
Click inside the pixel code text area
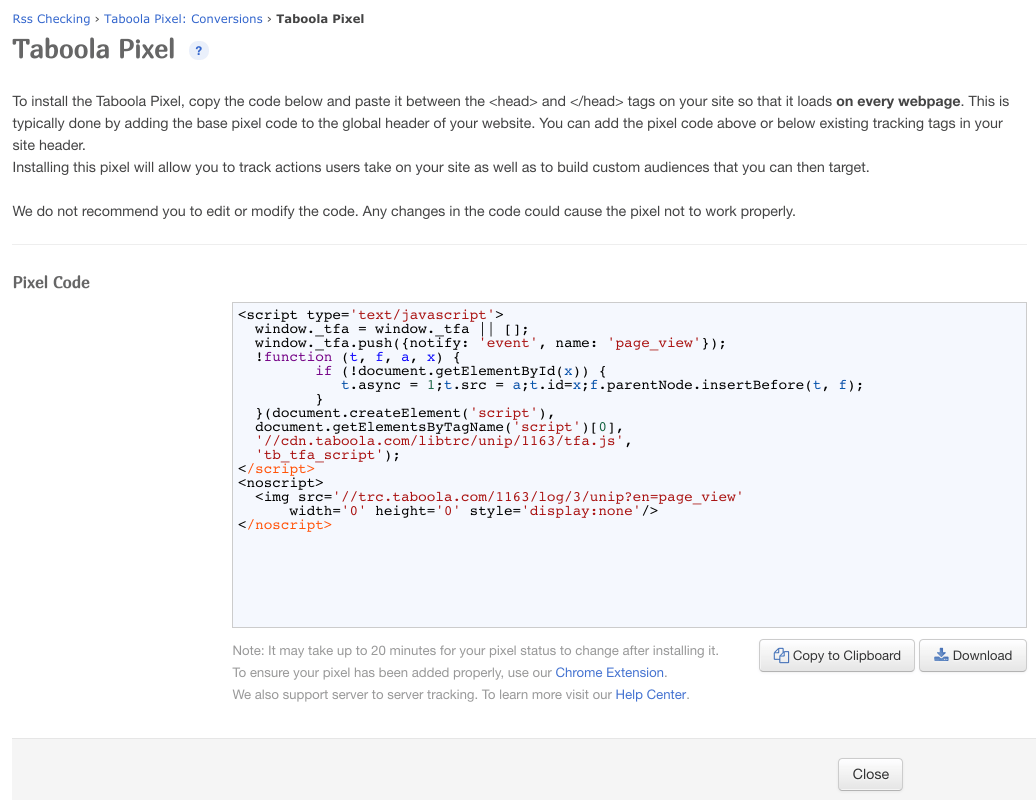coord(629,465)
